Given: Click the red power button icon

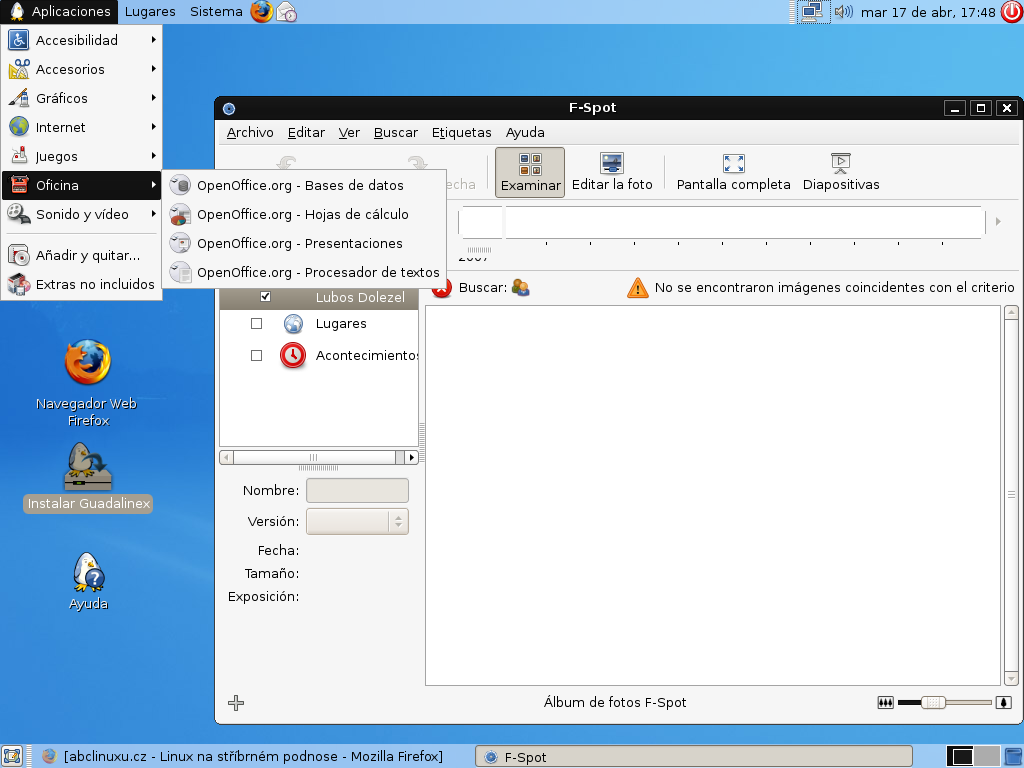Looking at the screenshot, I should pos(1011,12).
